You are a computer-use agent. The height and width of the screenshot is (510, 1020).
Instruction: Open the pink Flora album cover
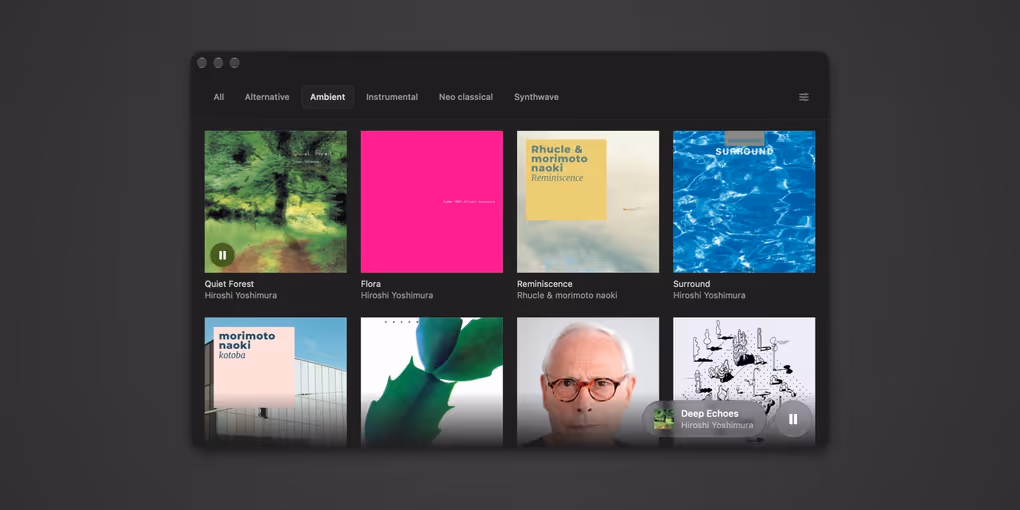click(x=432, y=202)
